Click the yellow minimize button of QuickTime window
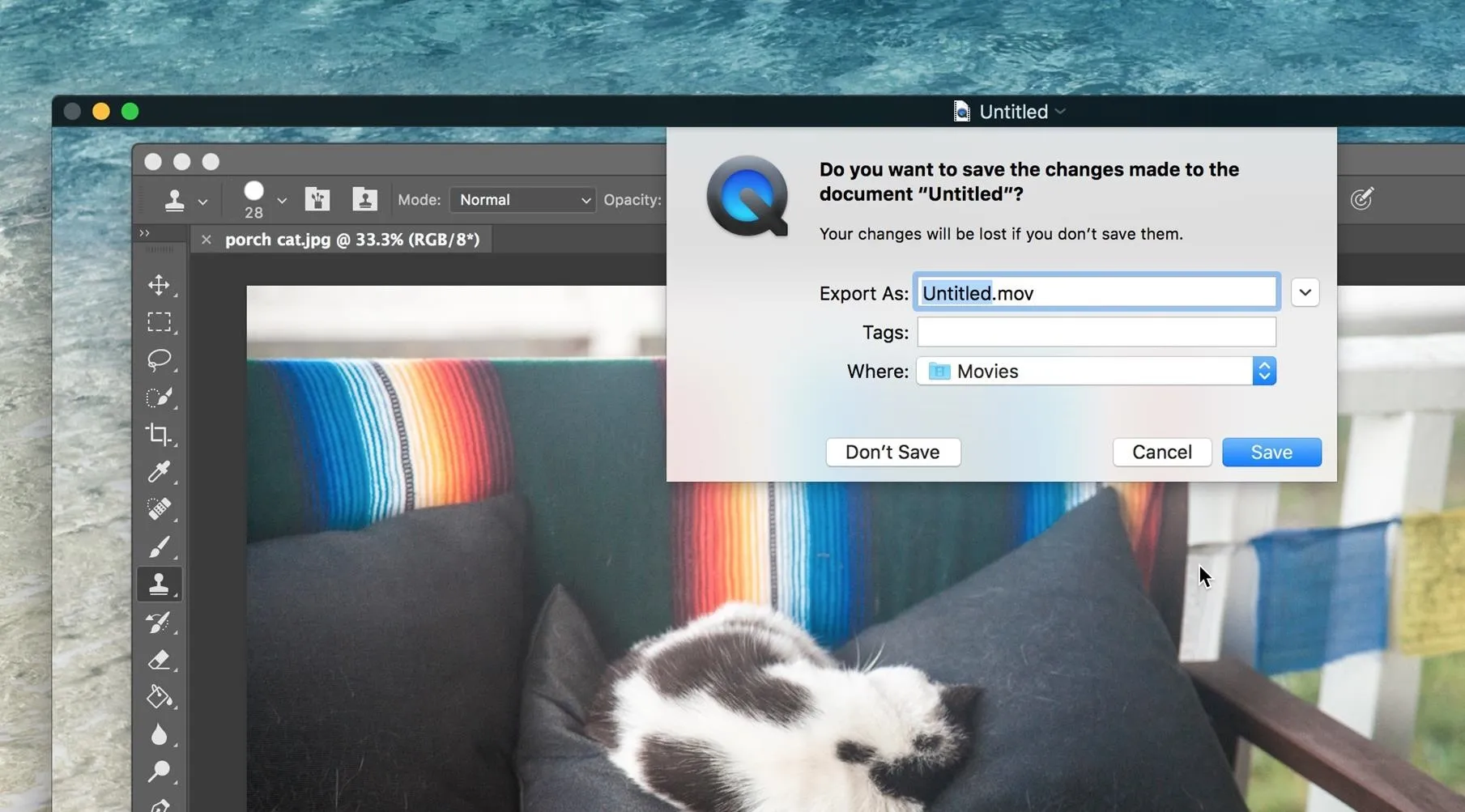The width and height of the screenshot is (1465, 812). click(101, 112)
